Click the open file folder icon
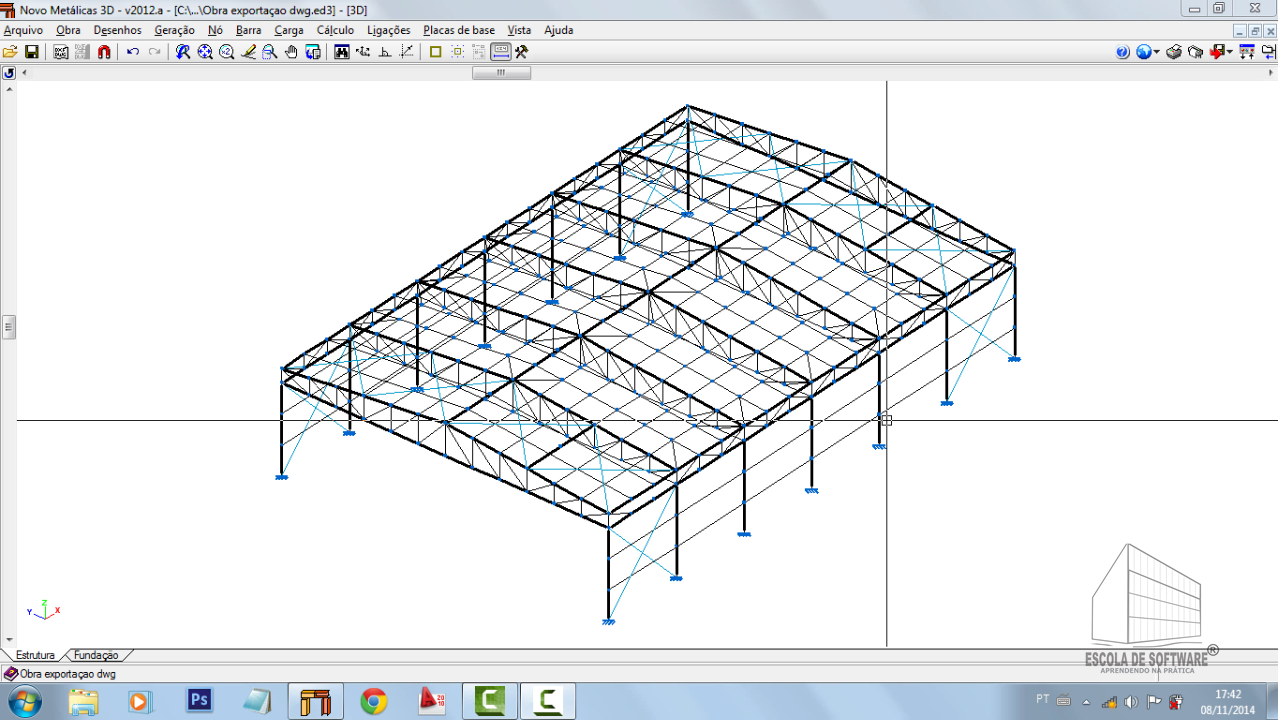 10,52
